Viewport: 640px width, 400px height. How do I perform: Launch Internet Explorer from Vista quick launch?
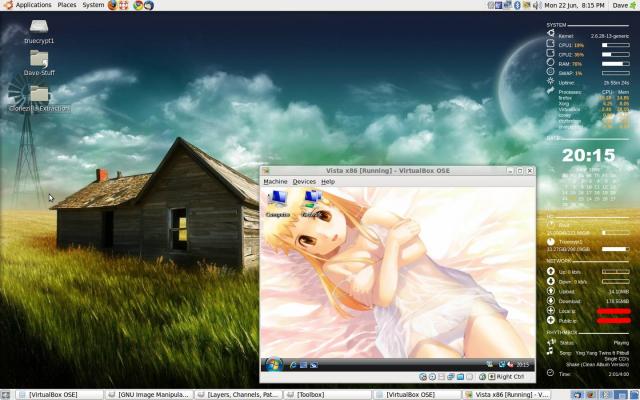[x=293, y=365]
